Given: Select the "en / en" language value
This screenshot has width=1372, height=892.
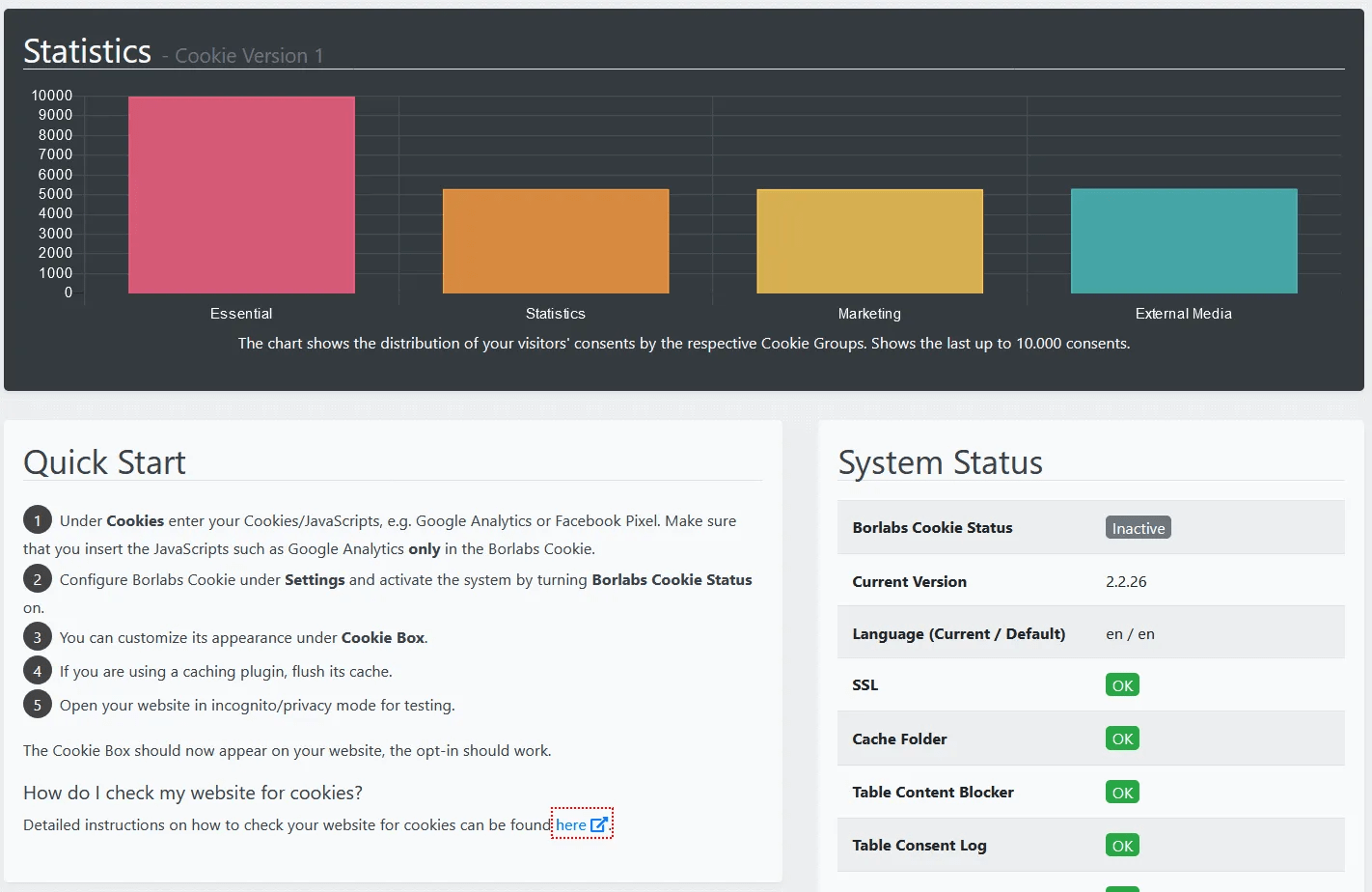Looking at the screenshot, I should [x=1130, y=634].
